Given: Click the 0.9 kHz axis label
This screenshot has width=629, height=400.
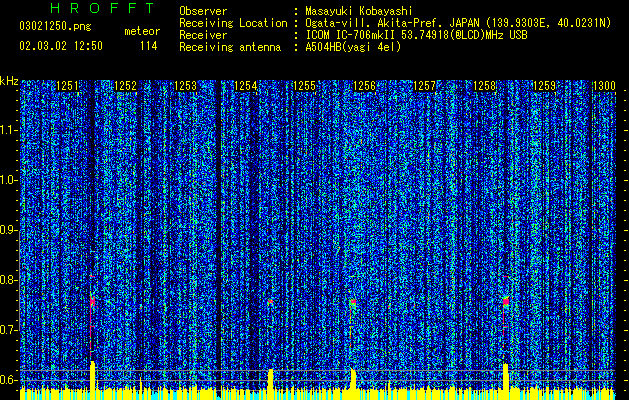Looking at the screenshot, I should click(9, 230).
